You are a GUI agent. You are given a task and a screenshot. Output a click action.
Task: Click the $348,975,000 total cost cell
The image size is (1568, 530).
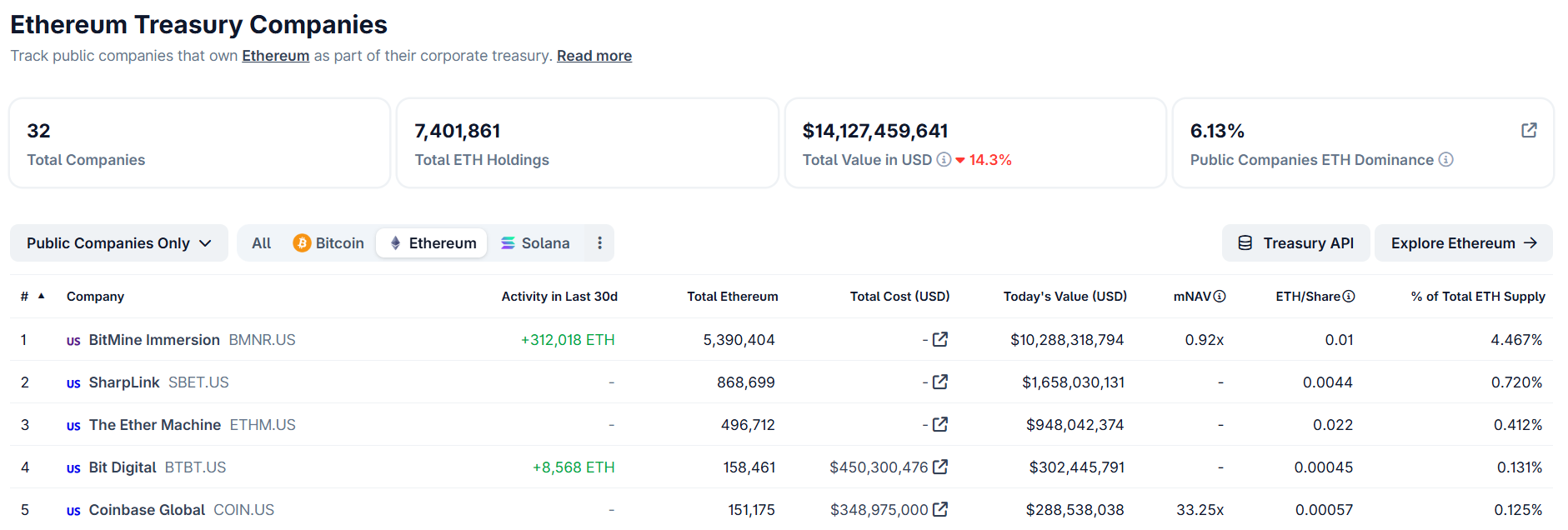click(879, 509)
